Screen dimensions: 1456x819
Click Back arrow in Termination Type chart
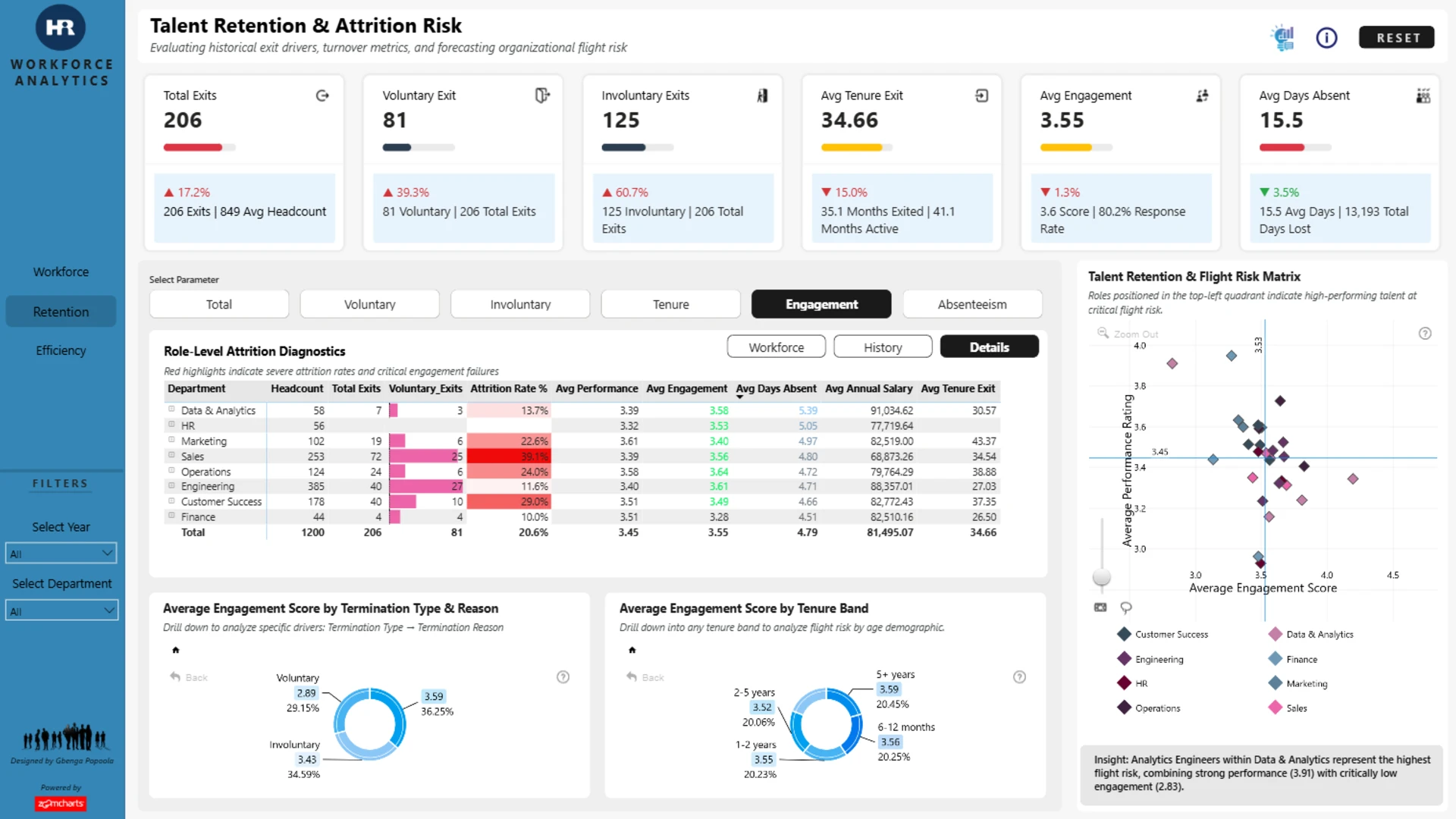coord(175,676)
